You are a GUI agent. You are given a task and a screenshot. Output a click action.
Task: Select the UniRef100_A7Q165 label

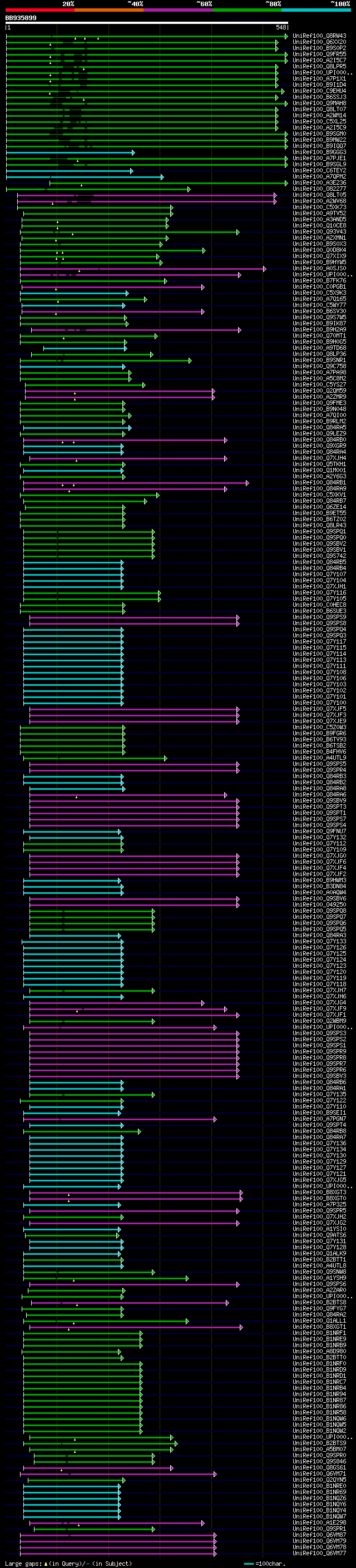point(319,299)
